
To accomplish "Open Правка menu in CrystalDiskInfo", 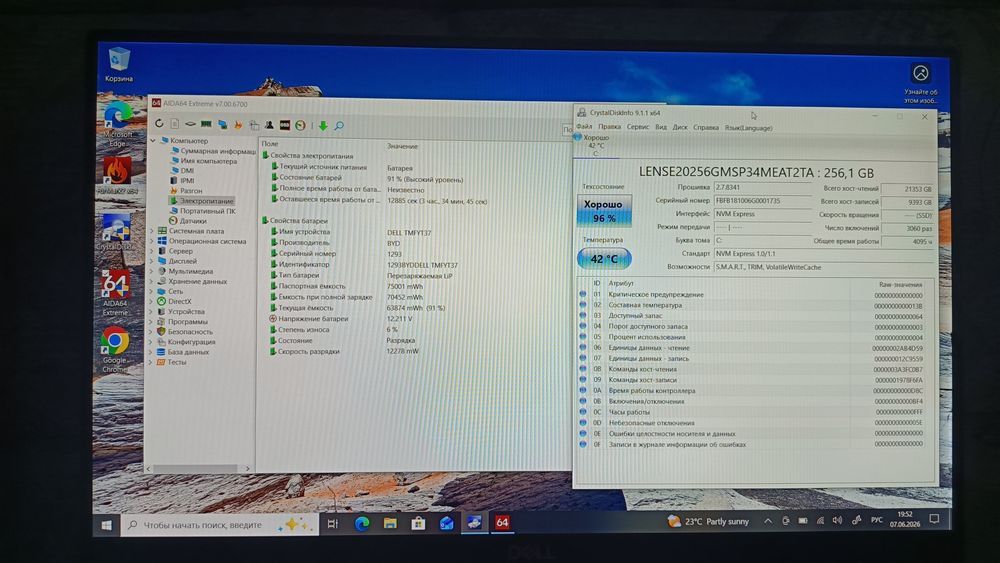I will [609, 127].
